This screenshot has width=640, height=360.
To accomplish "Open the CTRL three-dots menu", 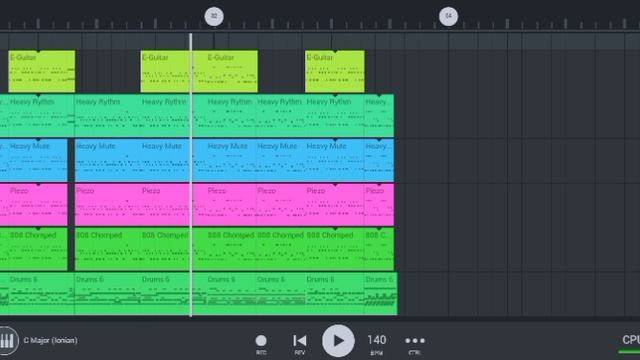I will click(x=415, y=344).
